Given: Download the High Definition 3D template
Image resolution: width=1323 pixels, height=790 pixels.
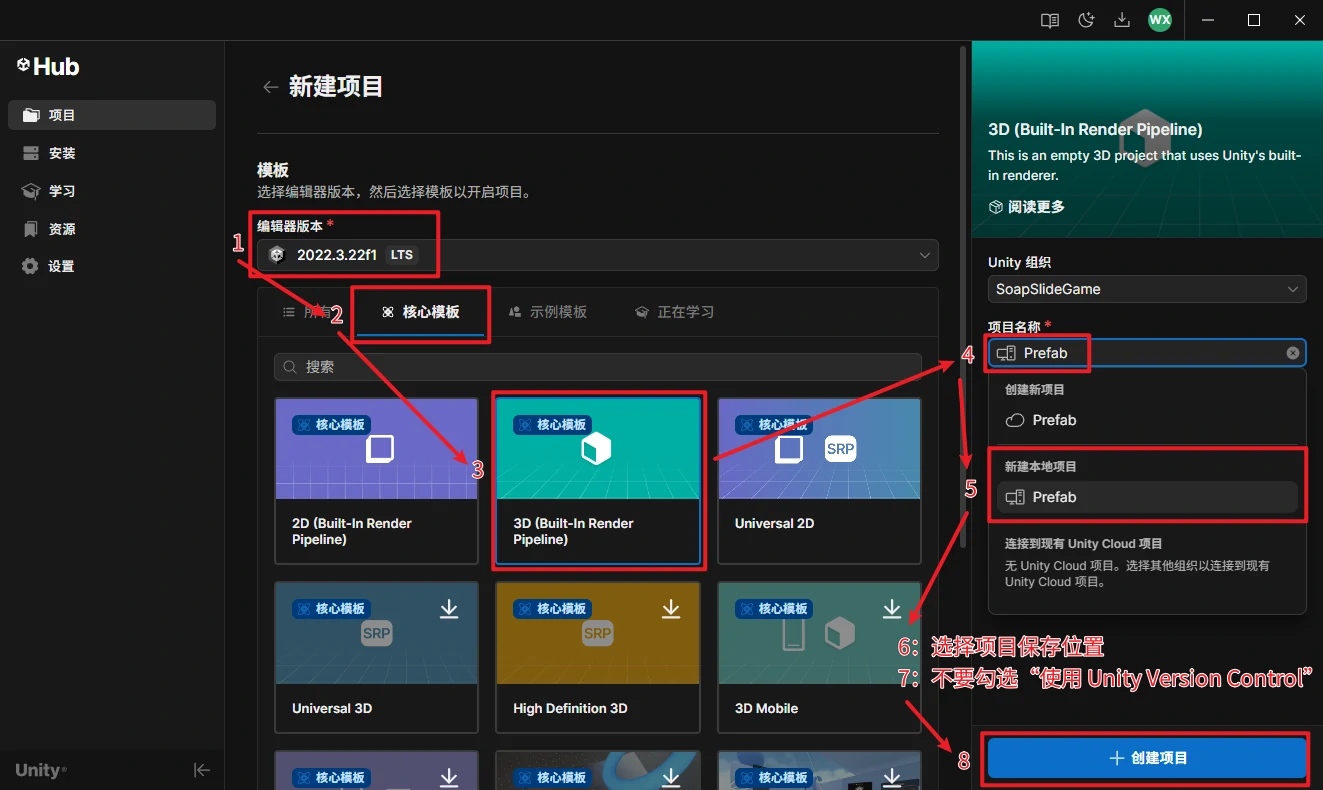Looking at the screenshot, I should (x=670, y=609).
